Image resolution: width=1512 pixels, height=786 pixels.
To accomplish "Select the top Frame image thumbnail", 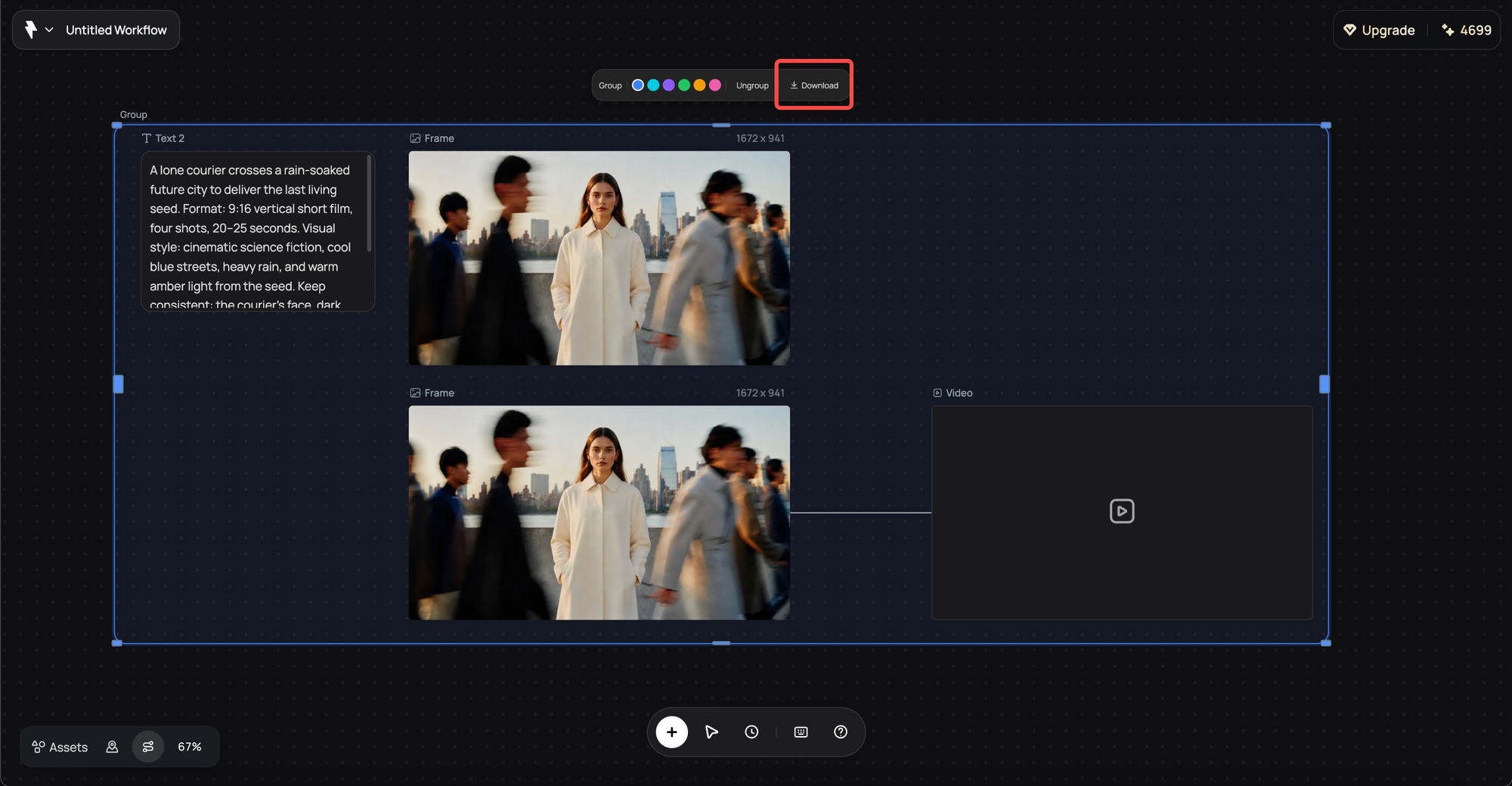I will (x=600, y=258).
